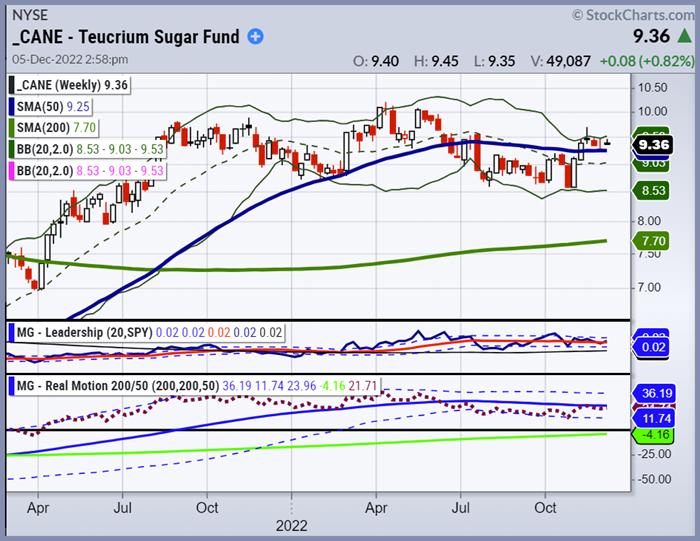Click the green 8.53 lower band tag

(x=656, y=190)
